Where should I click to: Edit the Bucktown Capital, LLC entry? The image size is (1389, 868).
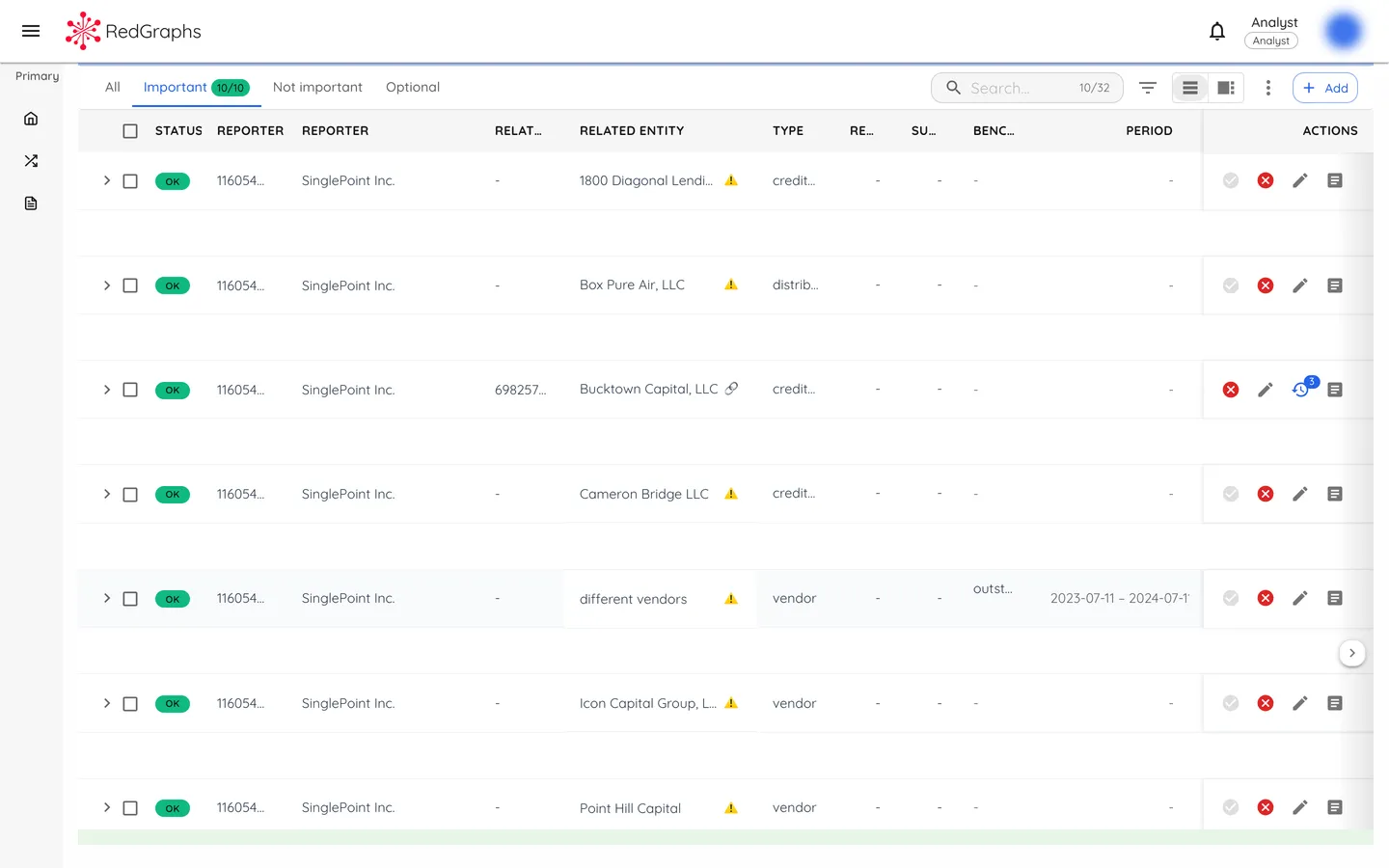1266,390
